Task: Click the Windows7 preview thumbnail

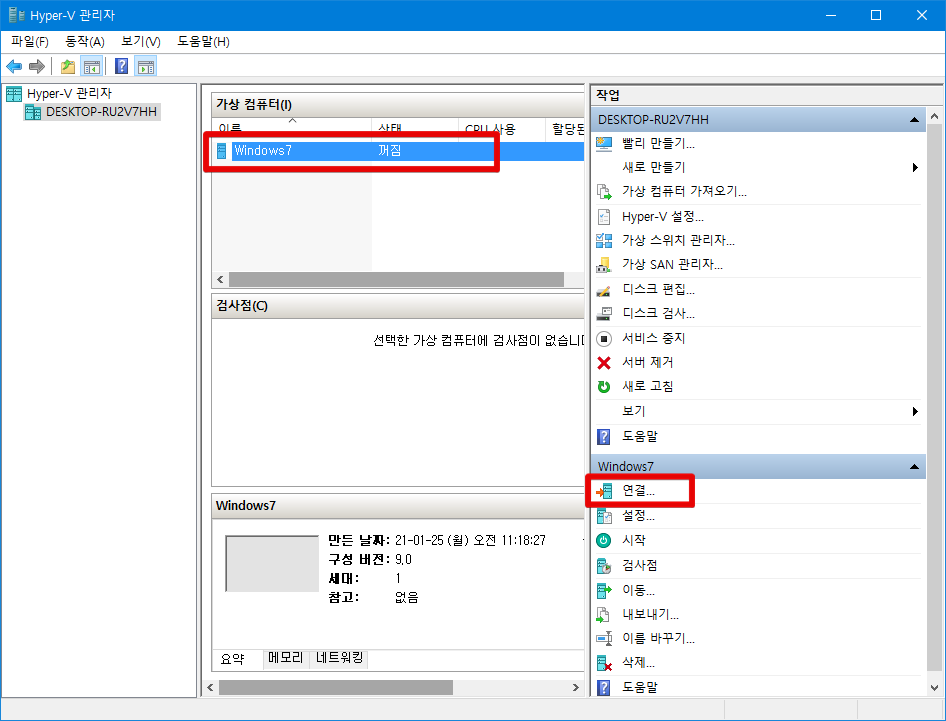Action: coord(272,564)
